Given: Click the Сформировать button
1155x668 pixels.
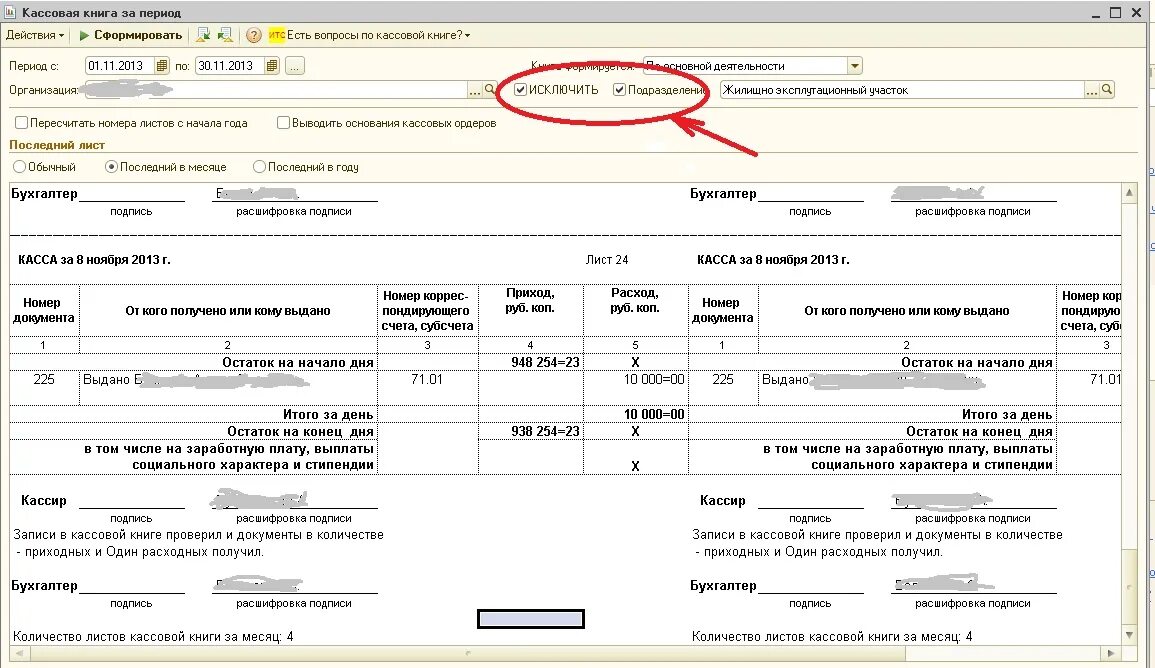Looking at the screenshot, I should [130, 35].
